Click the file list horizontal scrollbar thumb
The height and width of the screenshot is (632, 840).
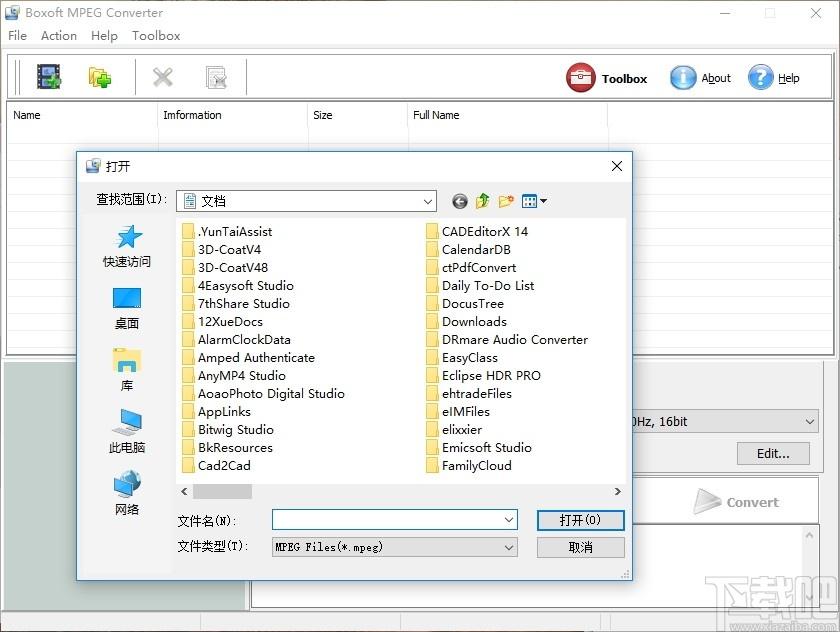tap(222, 491)
